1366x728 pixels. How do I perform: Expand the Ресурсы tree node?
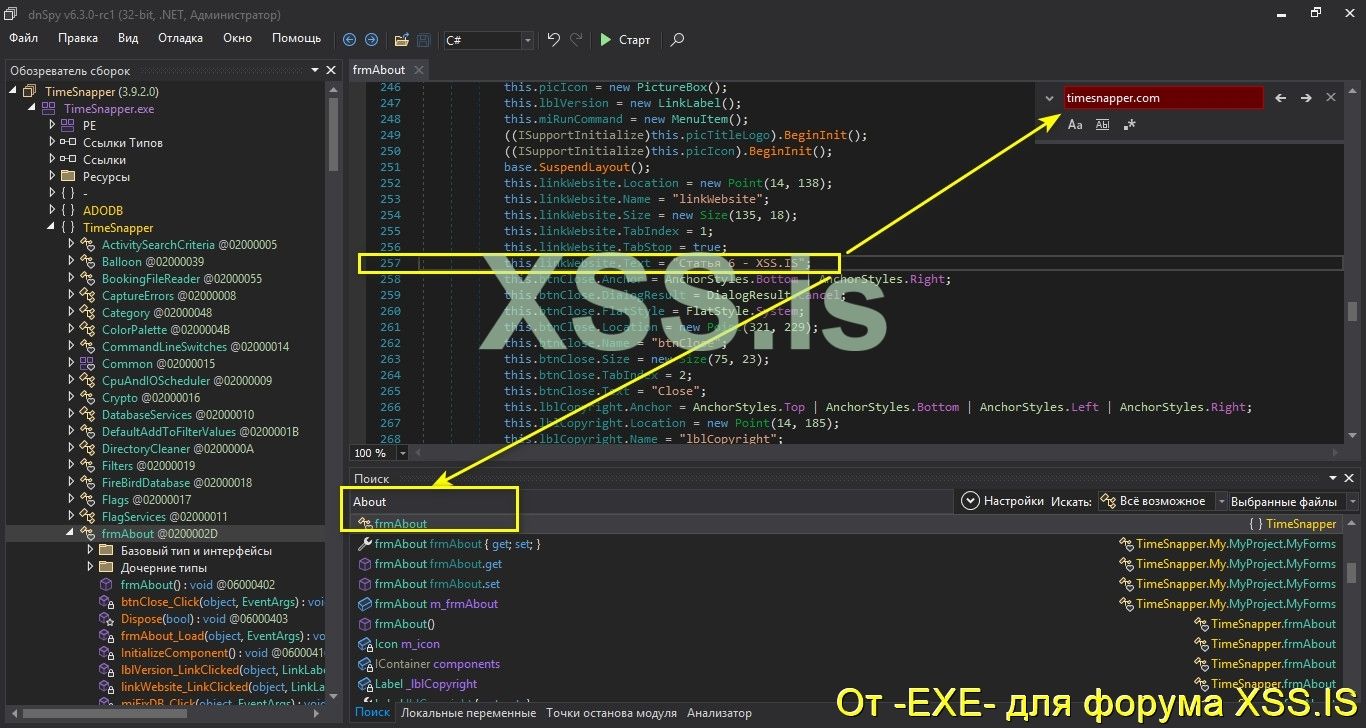(52, 177)
